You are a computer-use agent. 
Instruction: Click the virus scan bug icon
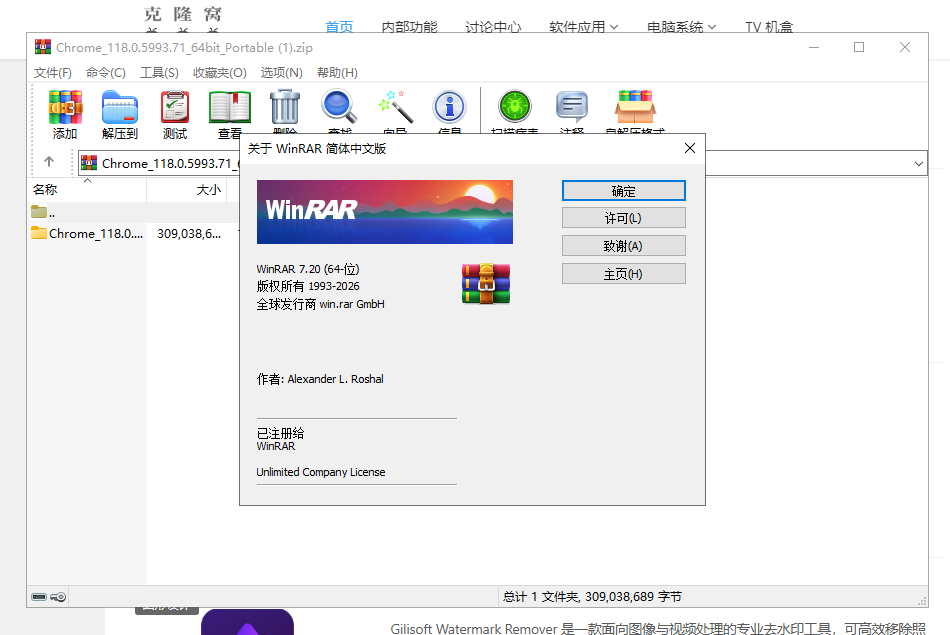515,107
